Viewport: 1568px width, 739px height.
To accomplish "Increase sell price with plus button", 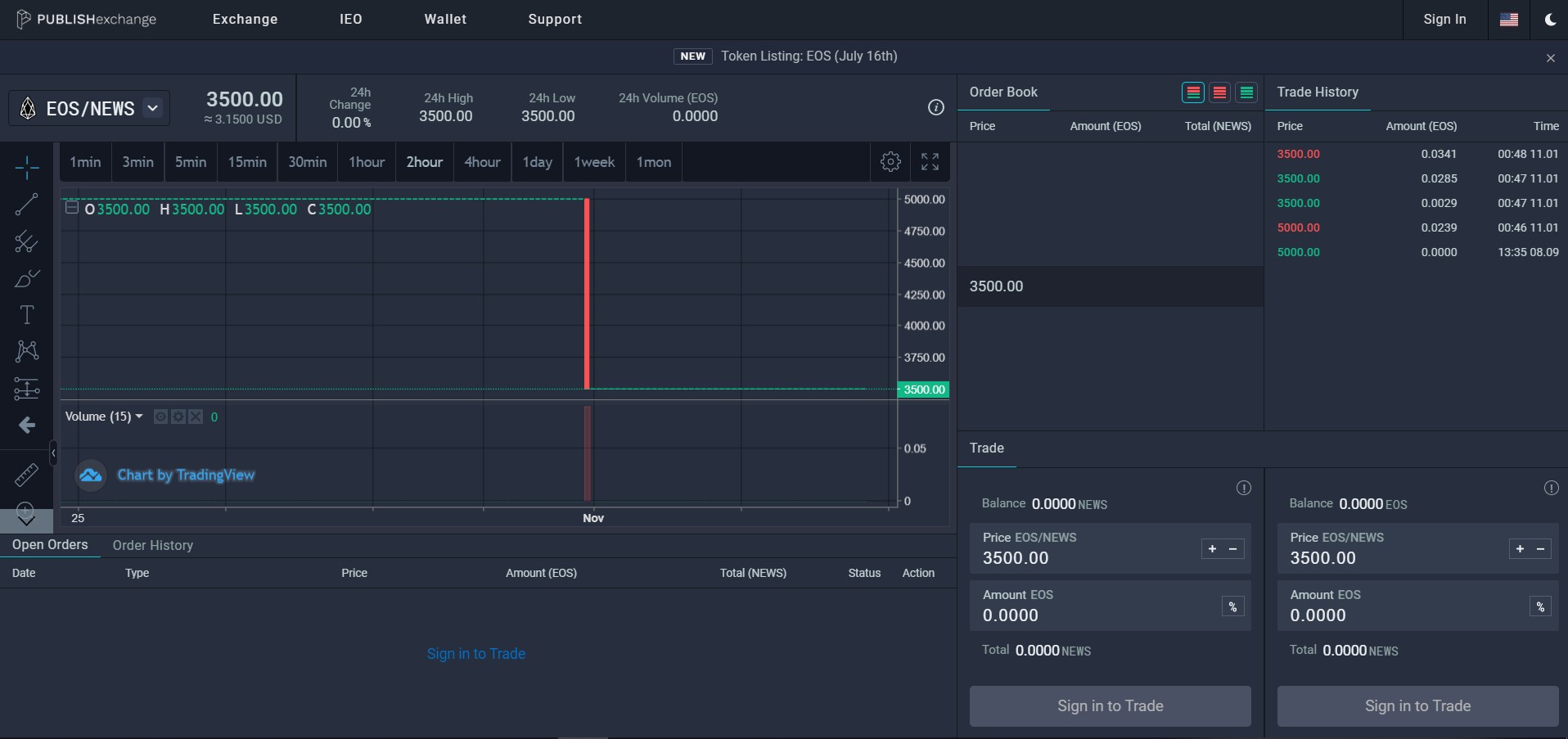I will click(x=1520, y=549).
